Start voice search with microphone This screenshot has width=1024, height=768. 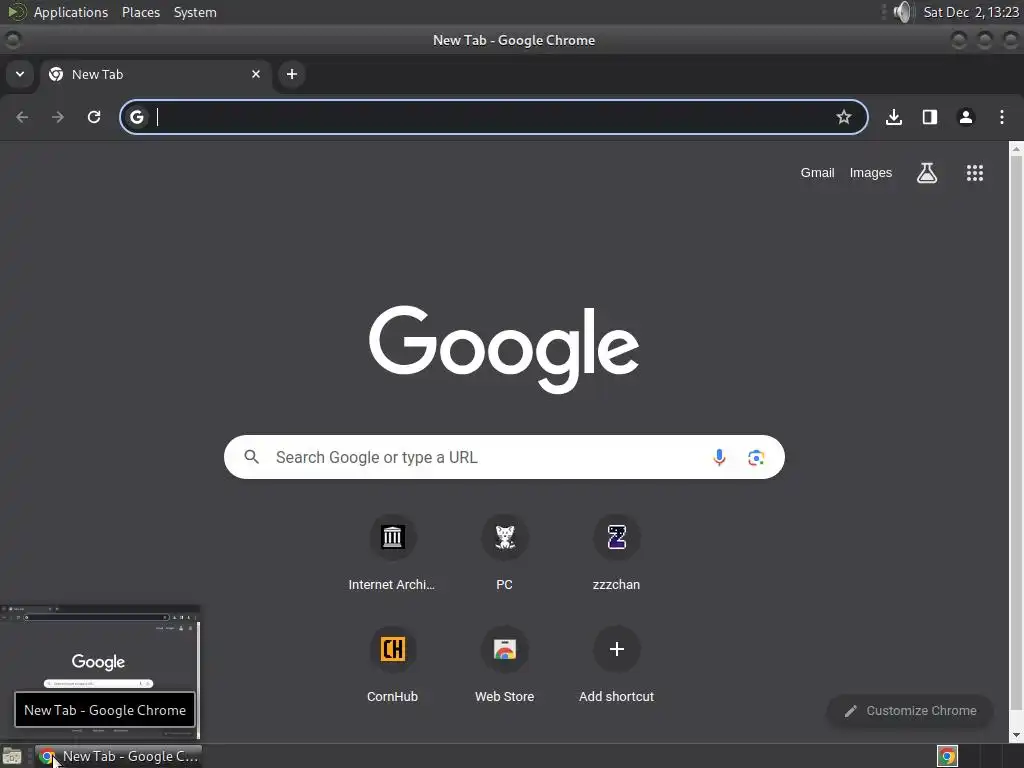click(x=719, y=457)
